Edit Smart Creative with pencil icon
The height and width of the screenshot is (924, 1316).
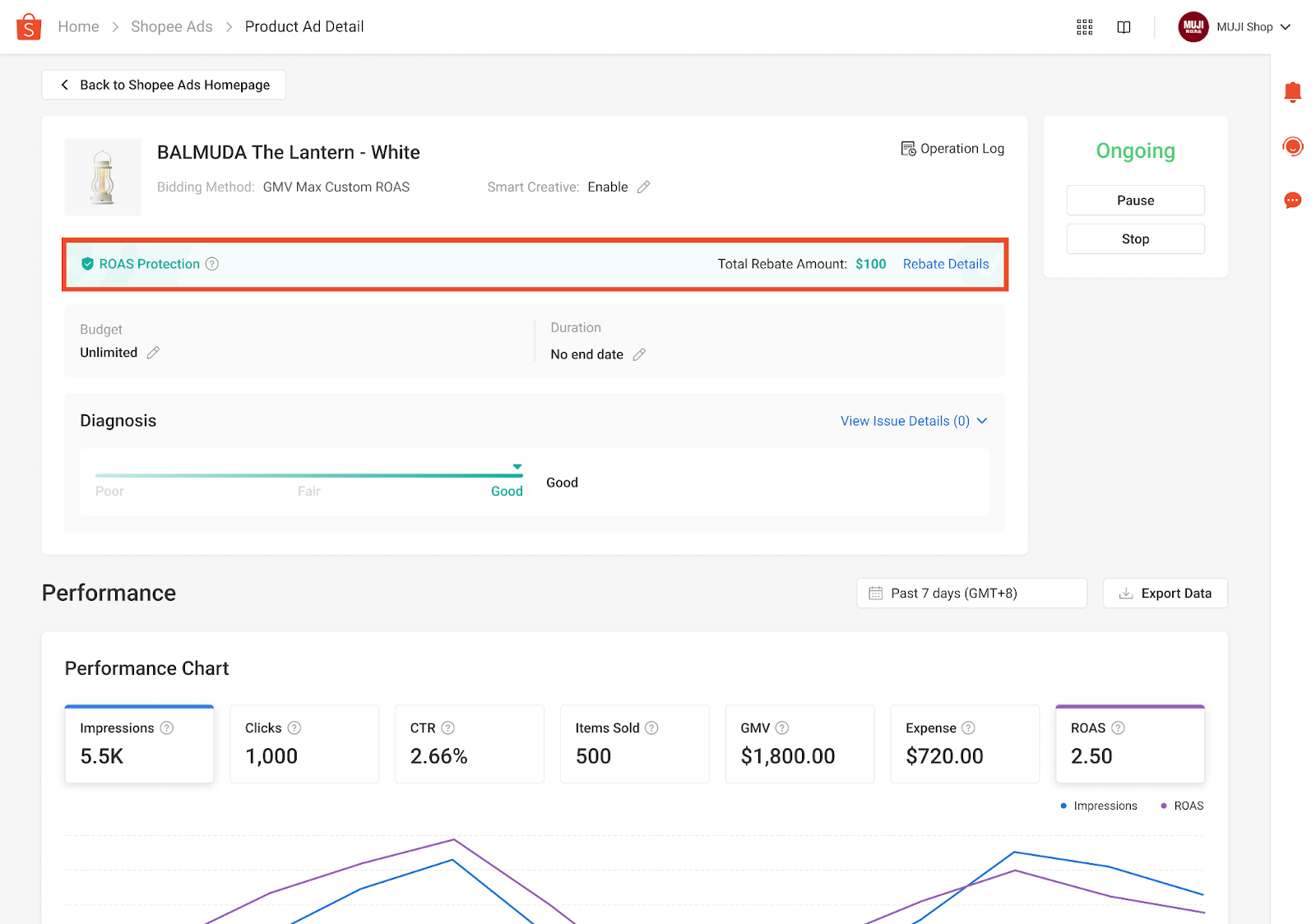pyautogui.click(x=644, y=187)
